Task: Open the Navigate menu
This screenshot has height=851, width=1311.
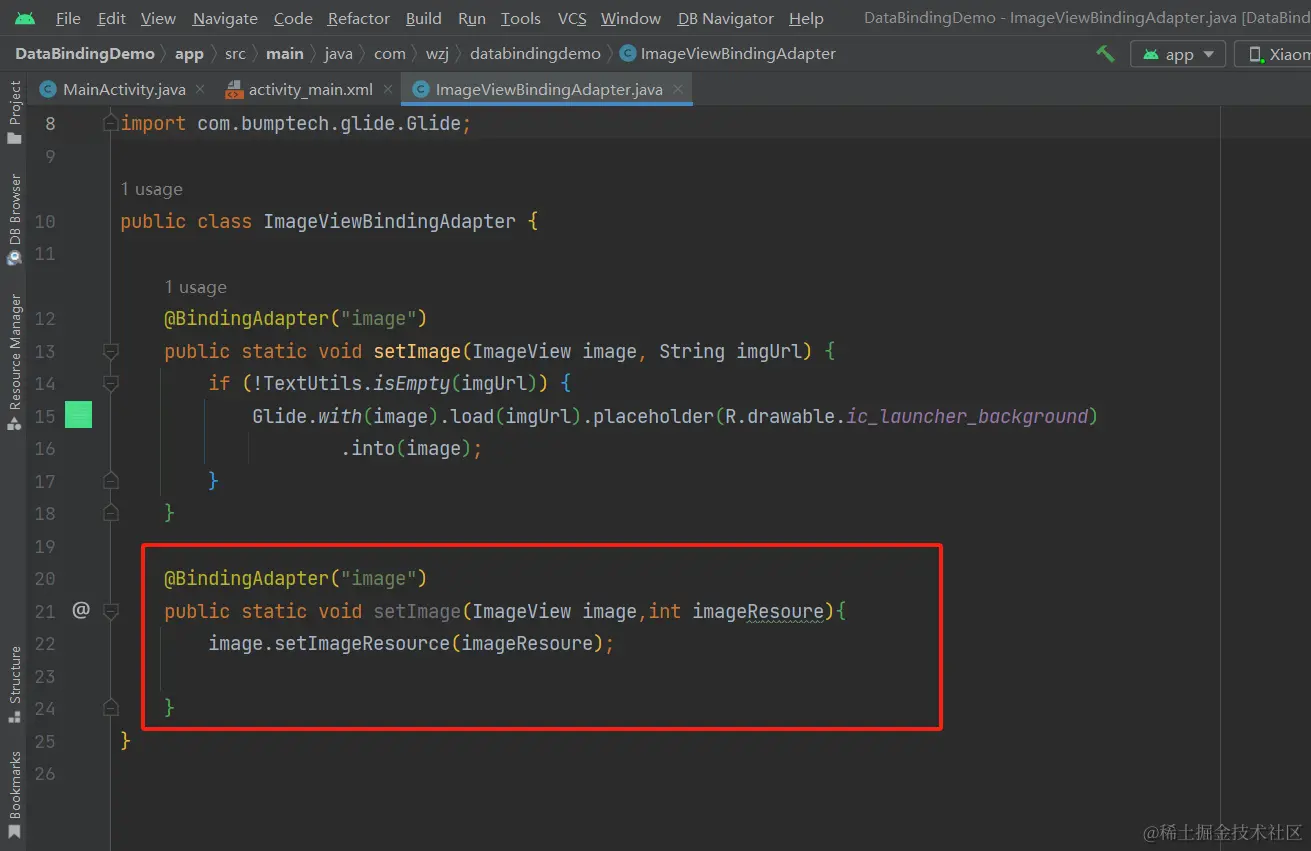Action: tap(225, 18)
